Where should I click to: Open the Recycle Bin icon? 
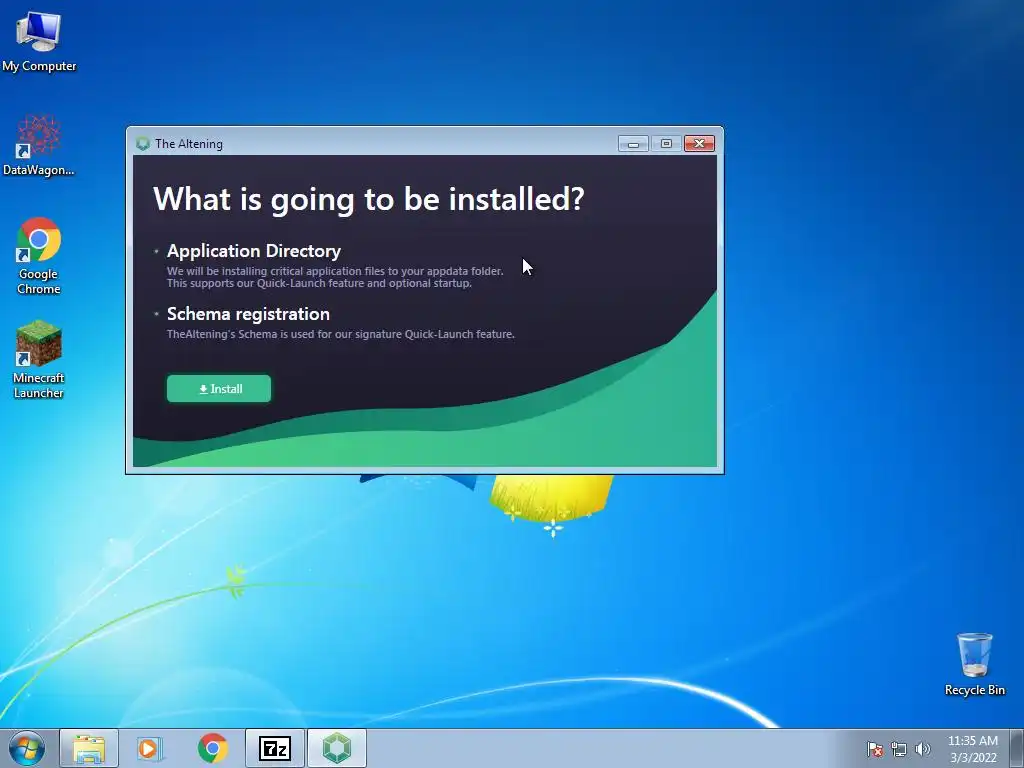click(x=974, y=664)
